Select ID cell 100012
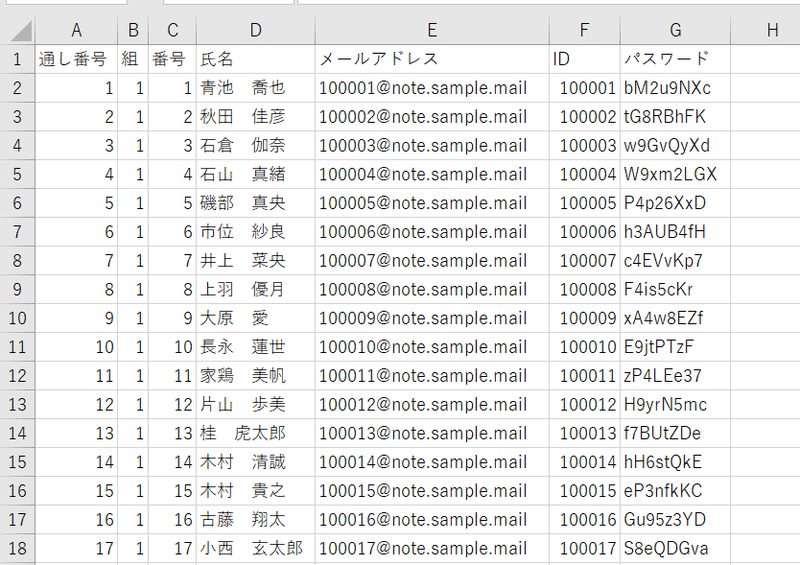 [x=585, y=405]
